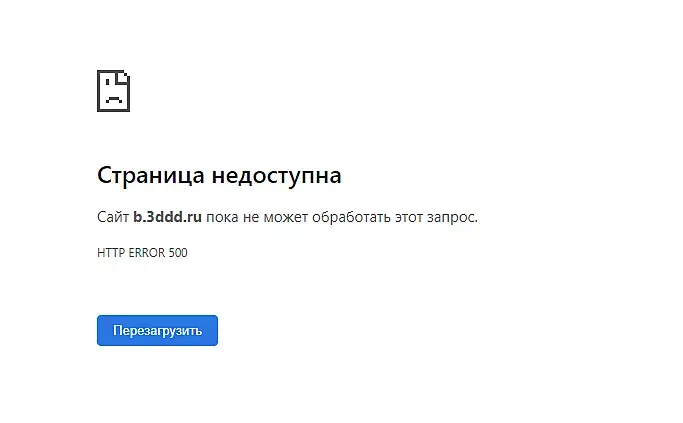Click the number 500 in the error code

178,253
